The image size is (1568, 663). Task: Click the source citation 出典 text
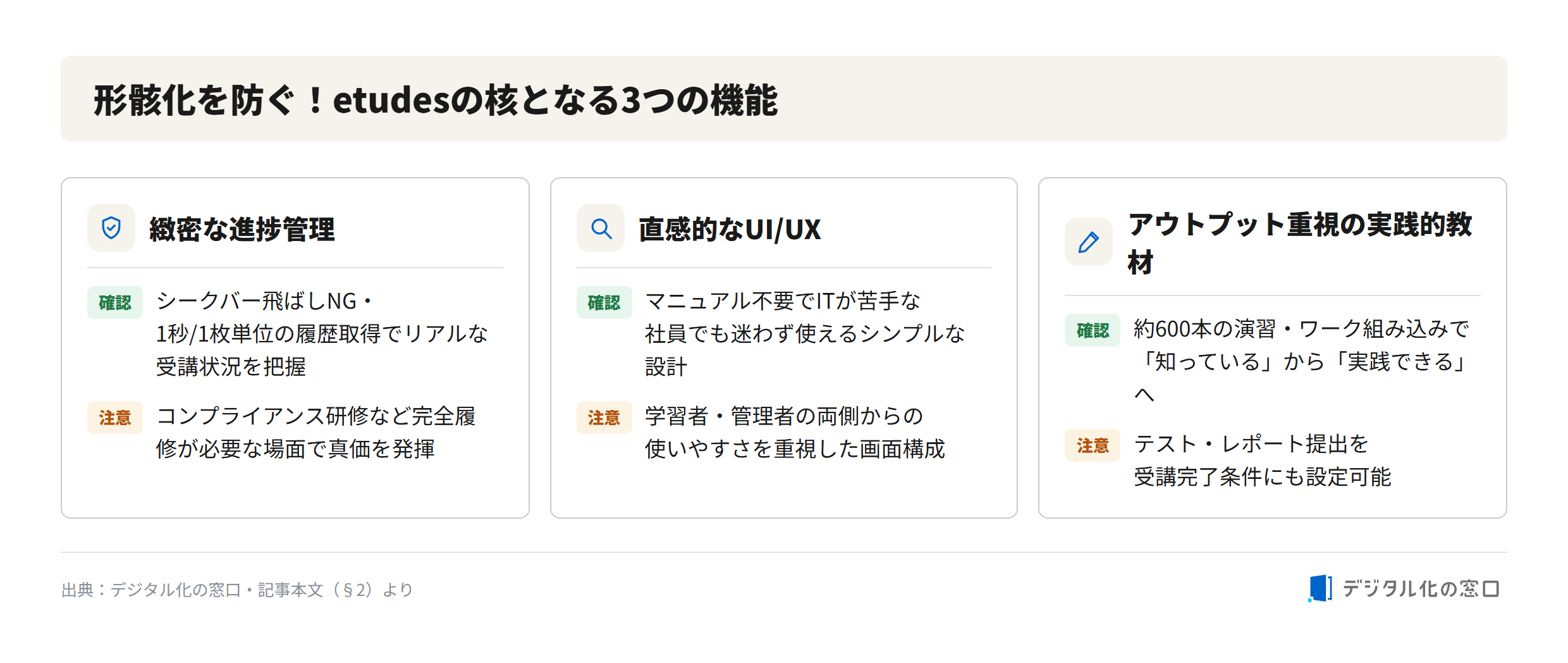coord(237,590)
